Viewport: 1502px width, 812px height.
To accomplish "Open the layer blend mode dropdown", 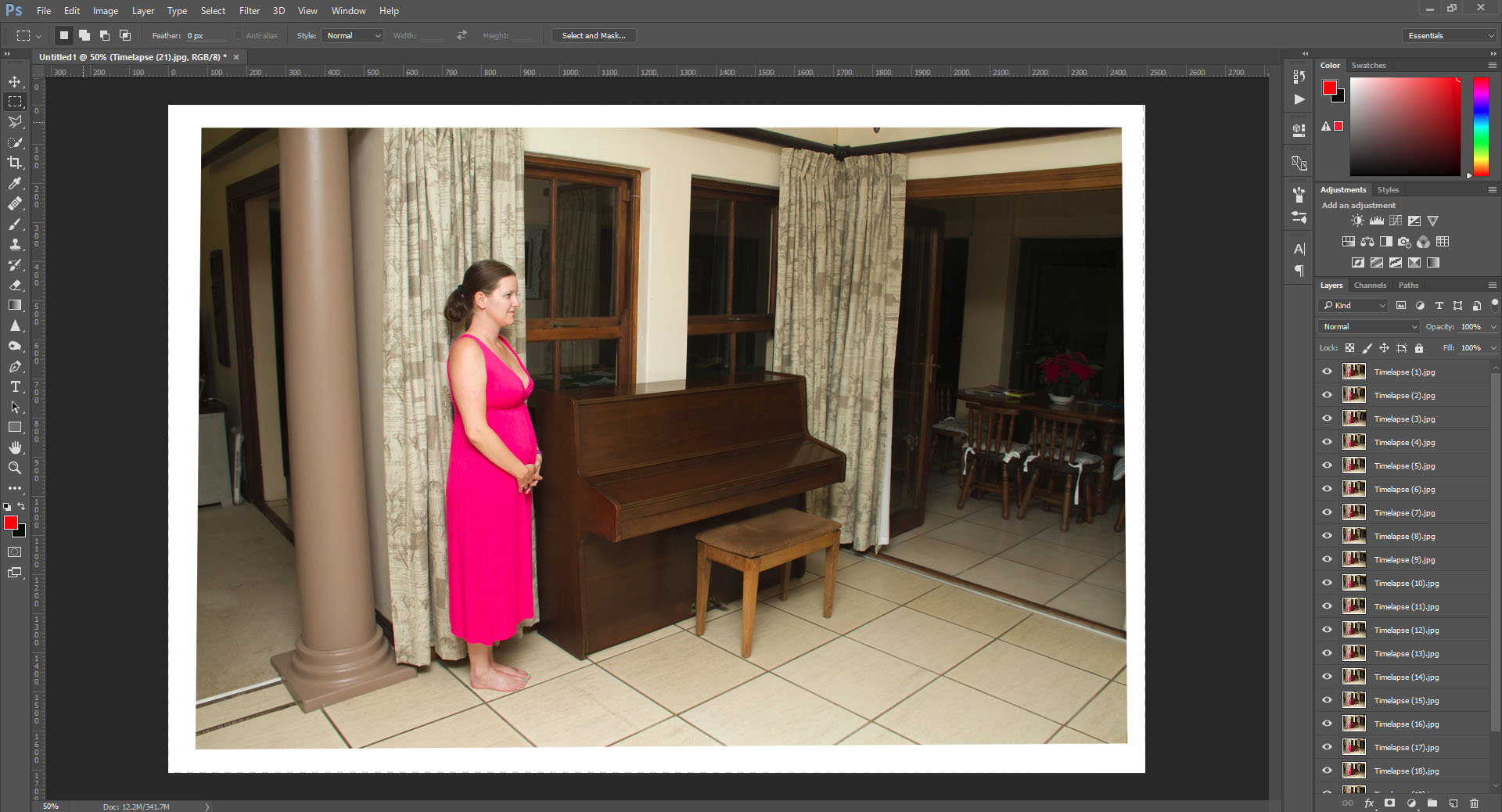I will coord(1369,326).
